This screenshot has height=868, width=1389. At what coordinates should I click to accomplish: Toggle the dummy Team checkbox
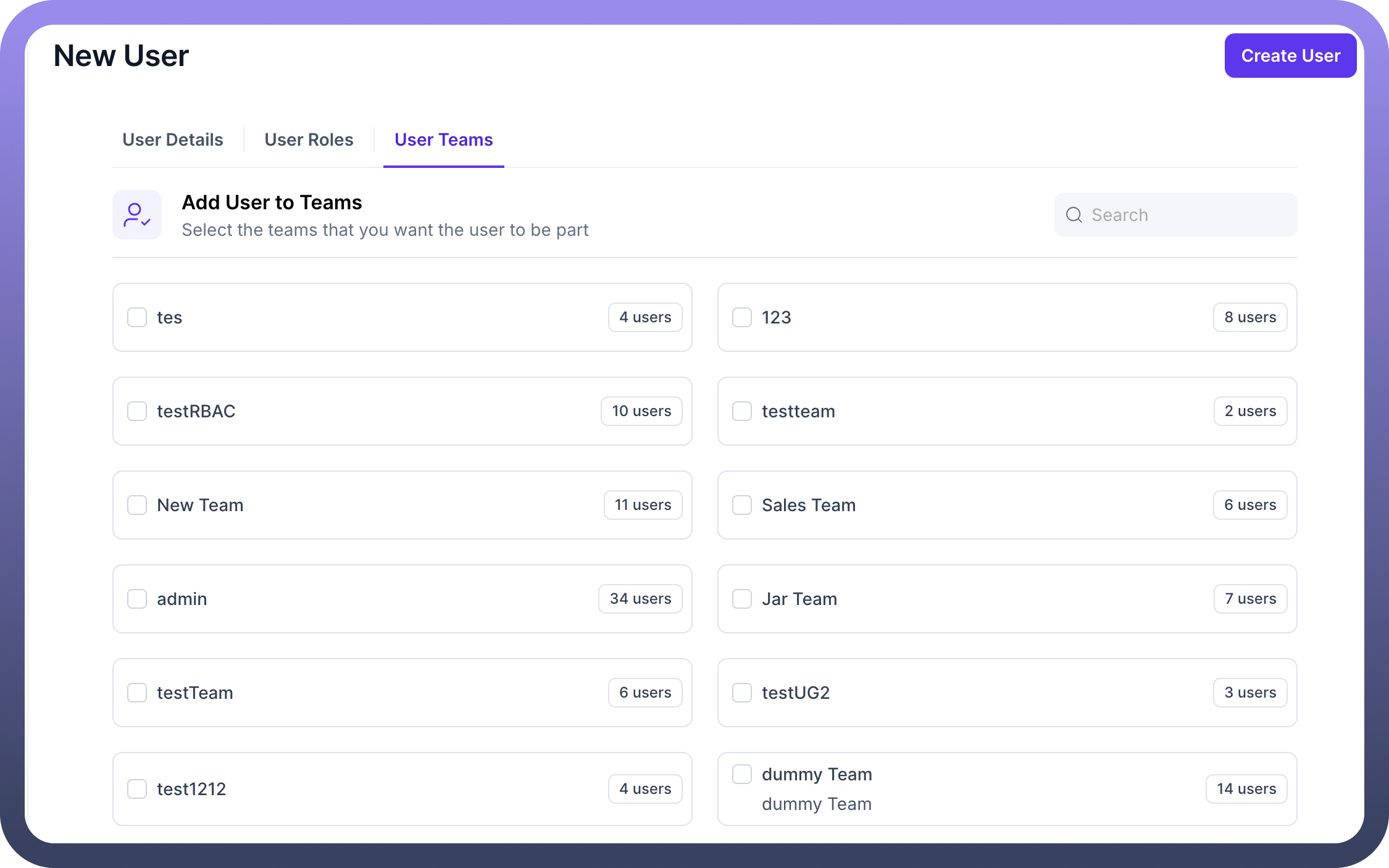tap(742, 774)
